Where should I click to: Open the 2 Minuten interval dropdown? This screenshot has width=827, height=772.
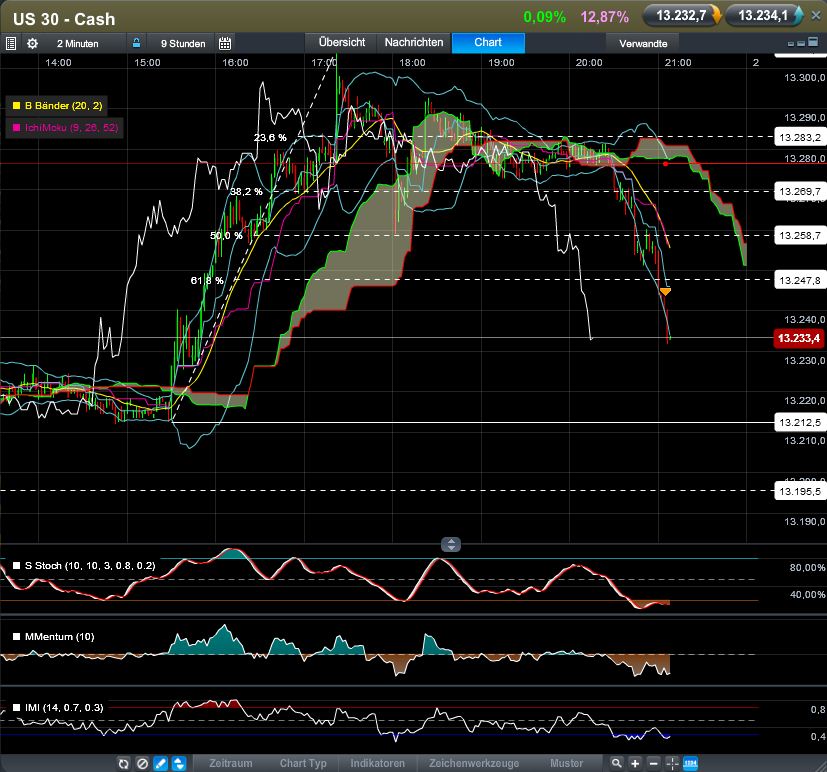click(x=76, y=43)
